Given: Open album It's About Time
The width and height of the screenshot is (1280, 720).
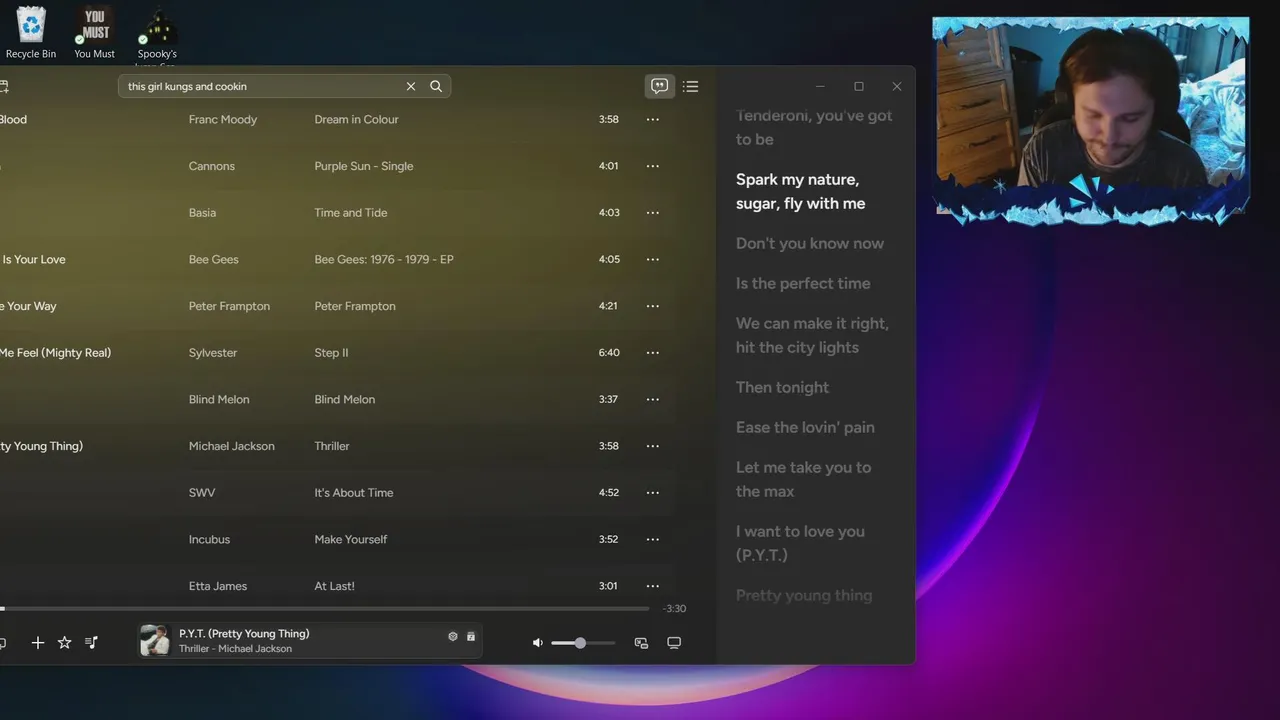Looking at the screenshot, I should tap(354, 492).
